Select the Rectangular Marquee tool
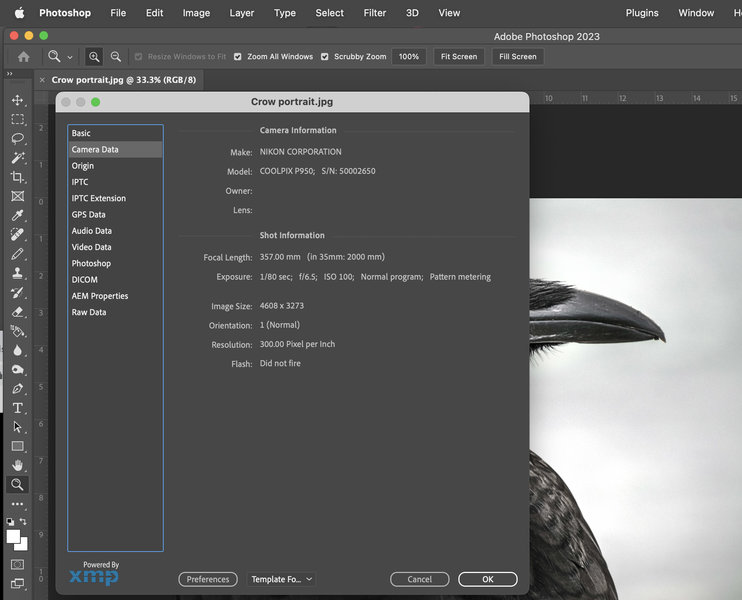This screenshot has width=742, height=600. (18, 119)
